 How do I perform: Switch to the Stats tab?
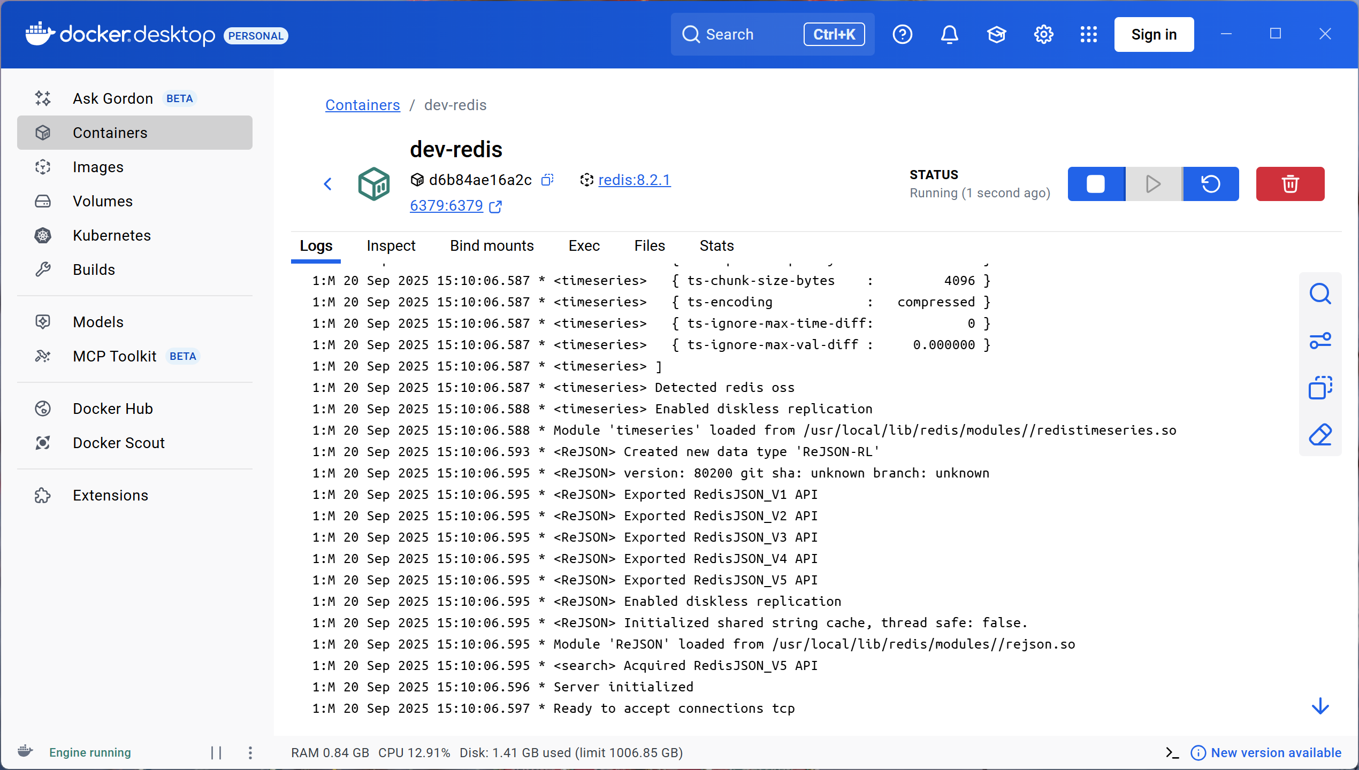tap(717, 246)
